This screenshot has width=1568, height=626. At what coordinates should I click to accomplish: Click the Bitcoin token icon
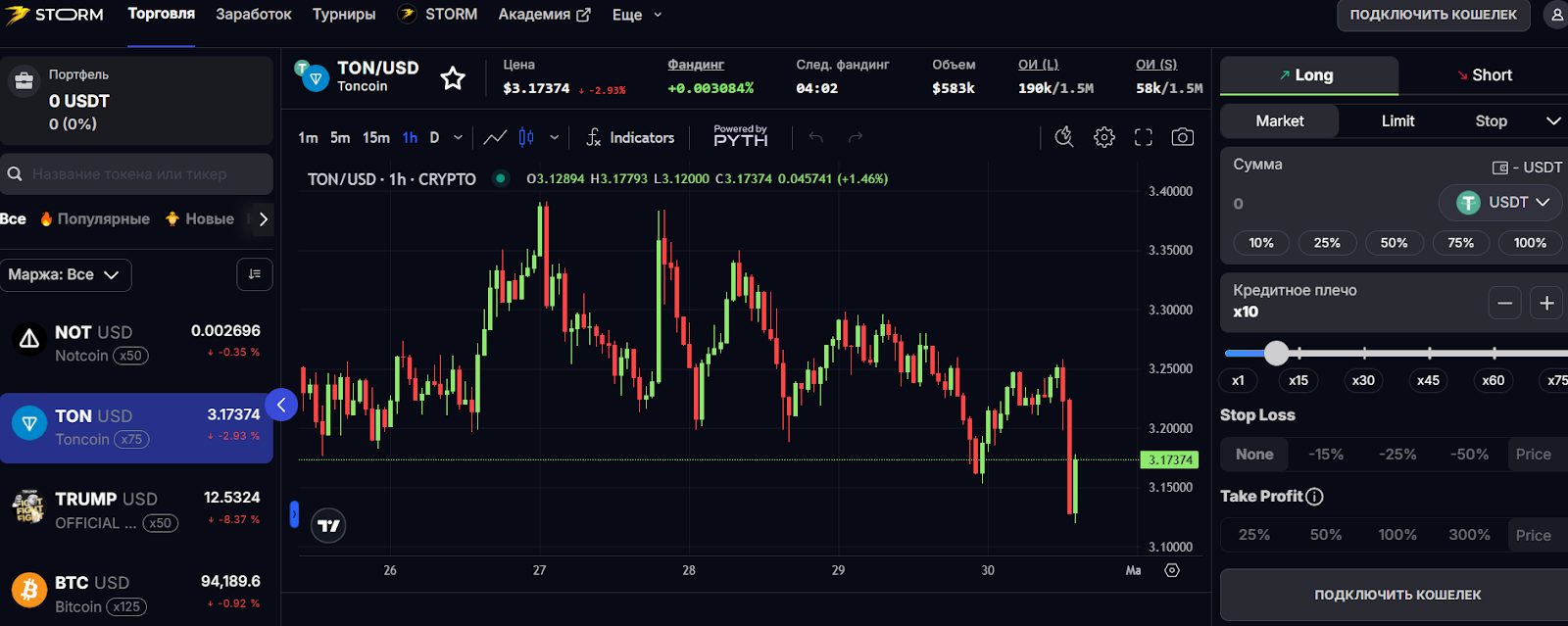tap(29, 591)
